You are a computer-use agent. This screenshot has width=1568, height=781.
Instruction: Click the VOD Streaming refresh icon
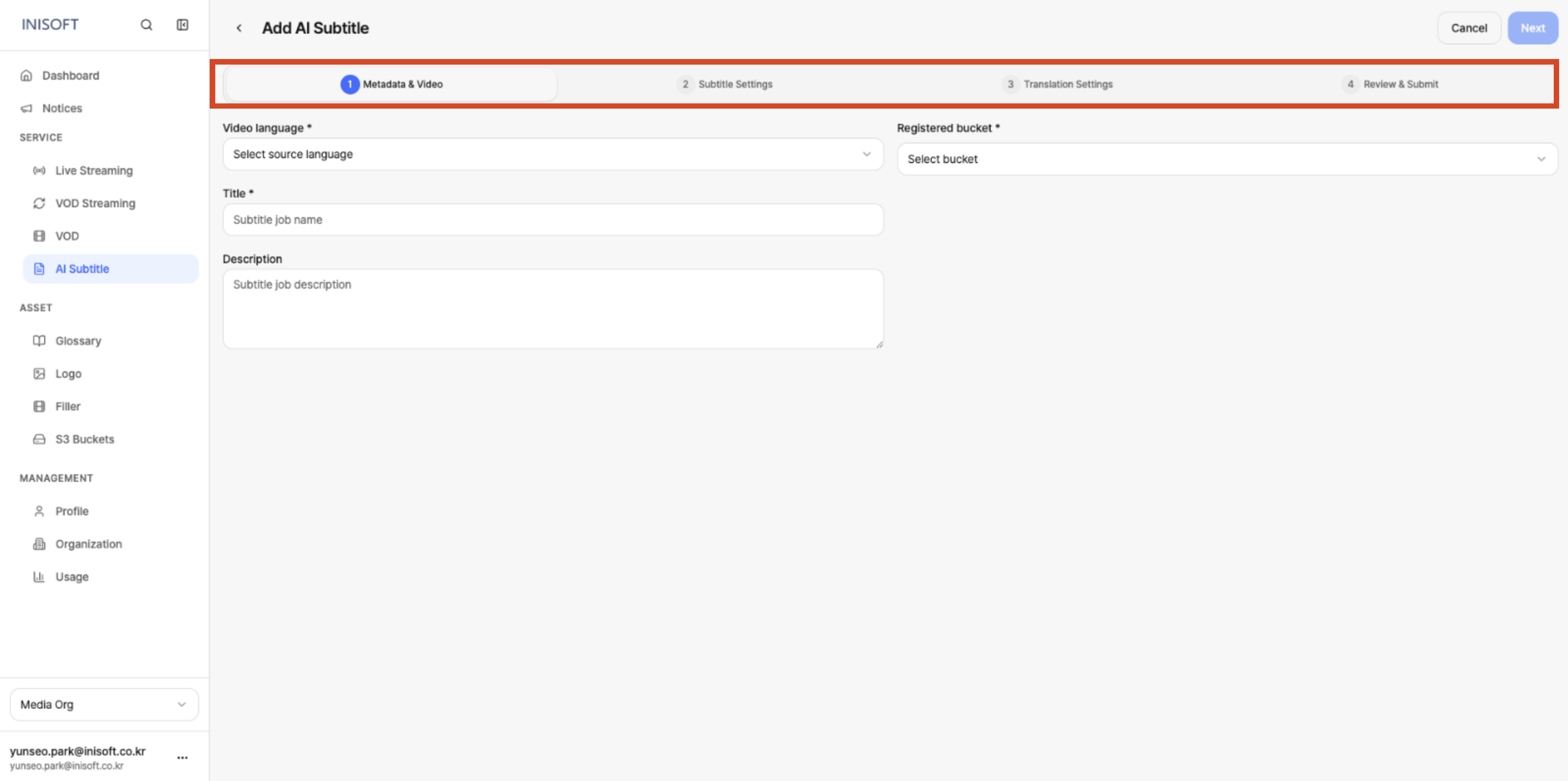pyautogui.click(x=39, y=203)
